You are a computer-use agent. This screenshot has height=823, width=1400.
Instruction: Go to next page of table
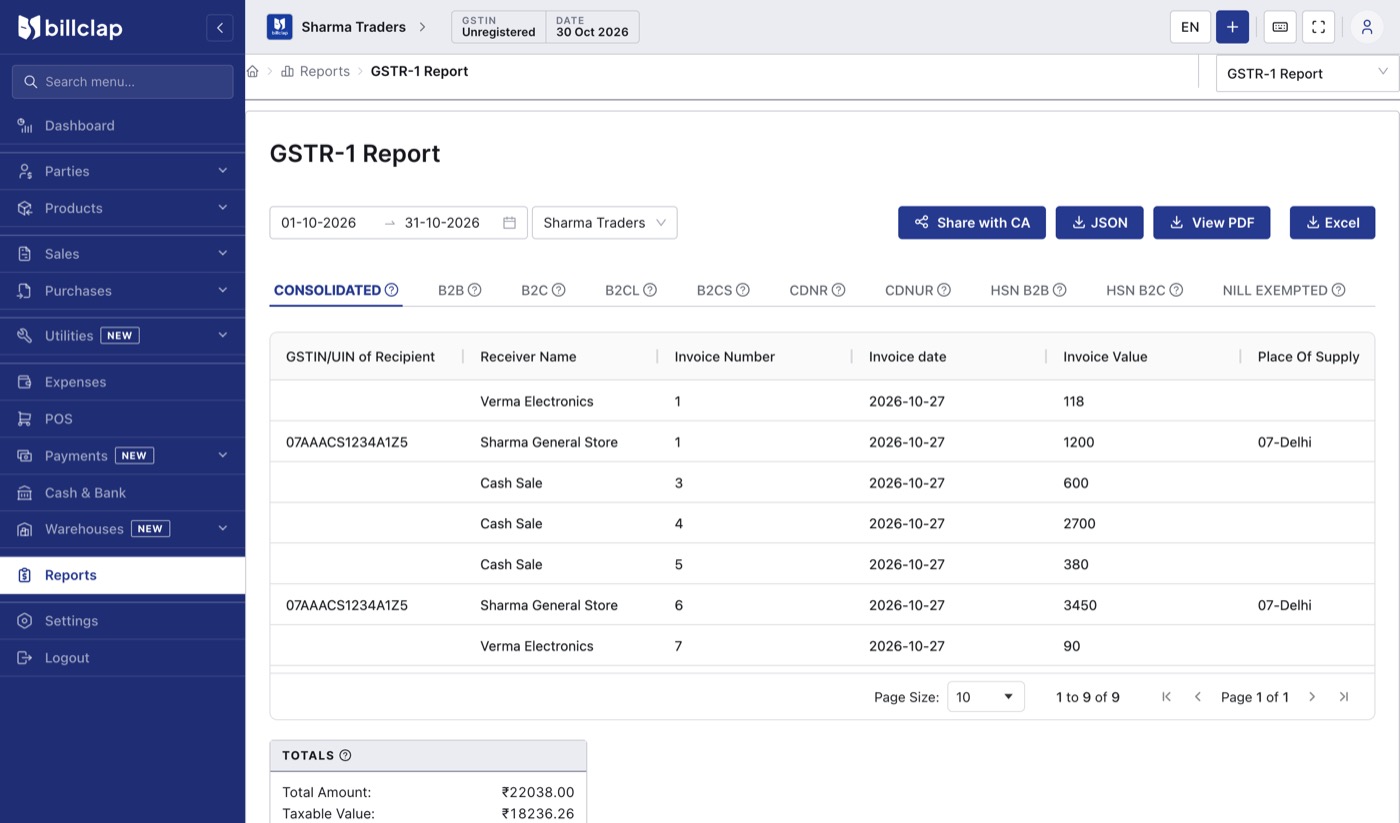1312,697
